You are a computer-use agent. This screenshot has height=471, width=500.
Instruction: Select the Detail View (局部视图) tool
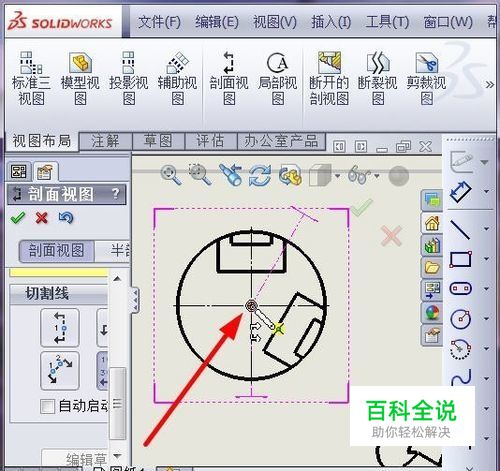(278, 78)
